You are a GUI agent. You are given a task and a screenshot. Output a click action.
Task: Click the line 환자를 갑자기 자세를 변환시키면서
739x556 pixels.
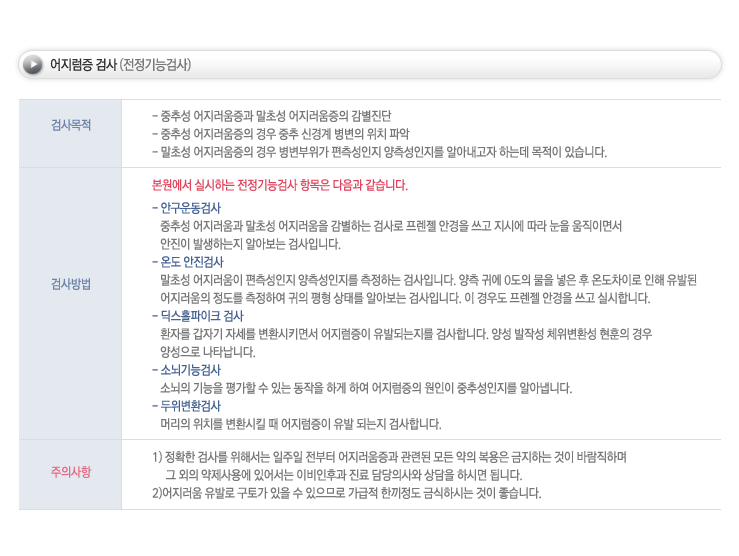[406, 334]
